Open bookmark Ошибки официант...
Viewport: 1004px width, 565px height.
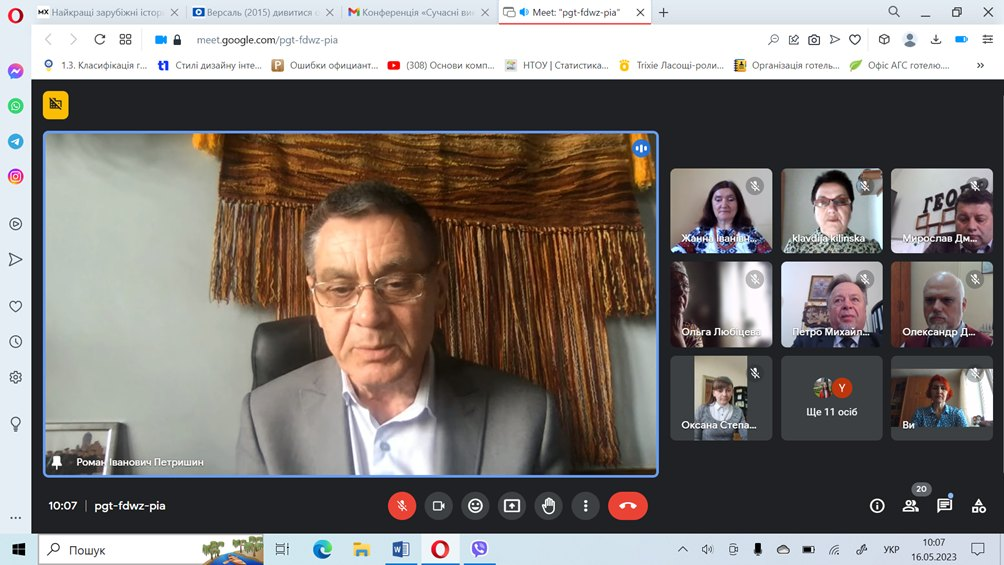[x=325, y=65]
